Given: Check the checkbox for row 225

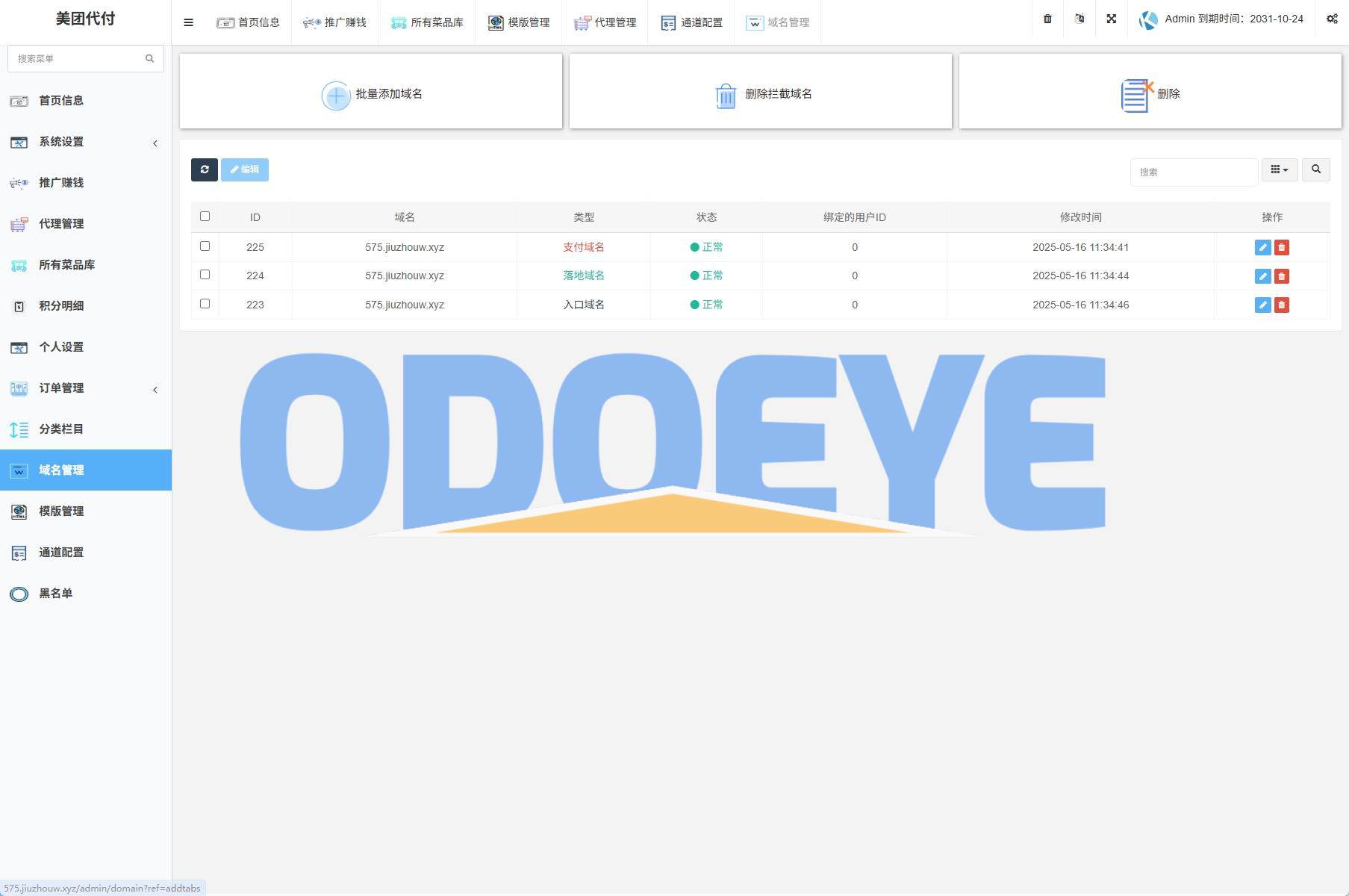Looking at the screenshot, I should [x=205, y=246].
